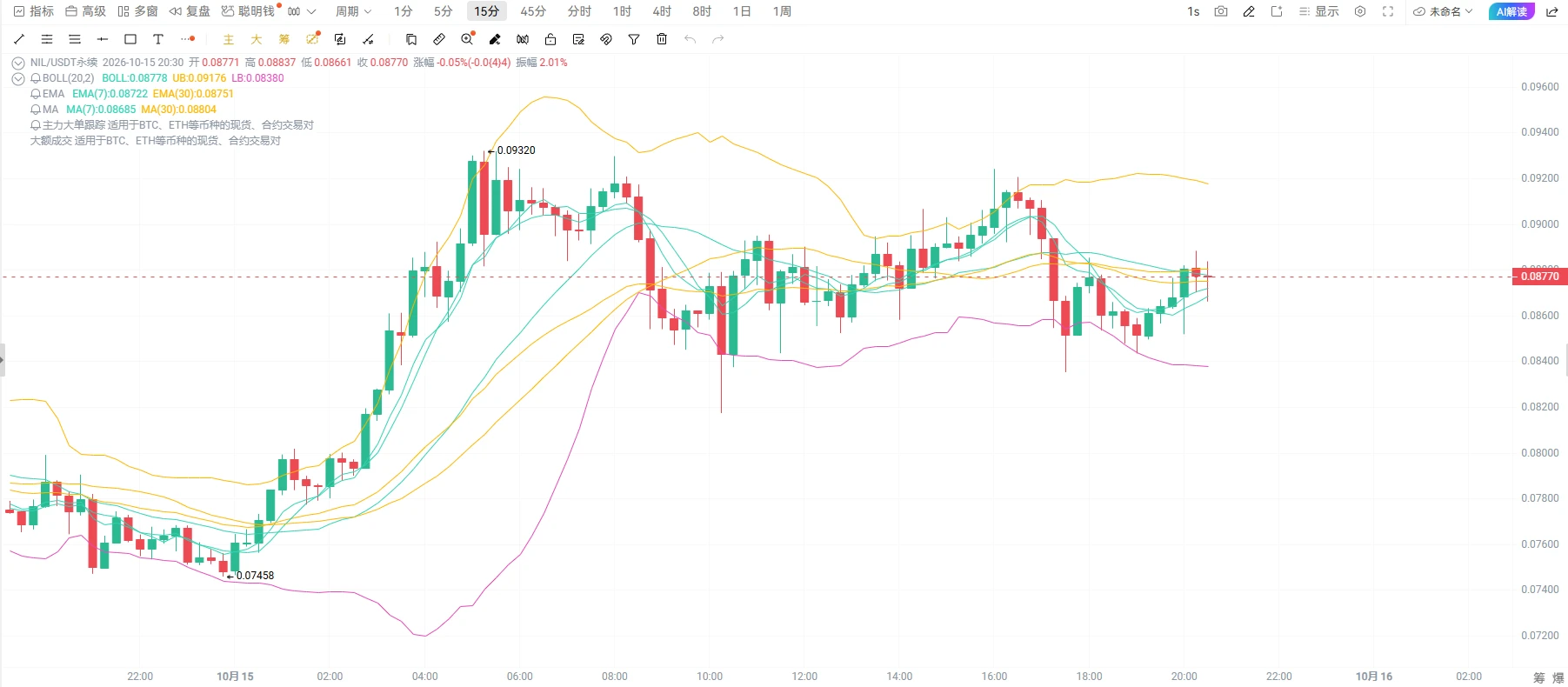Enter fullscreen chart mode
Viewport: 1568px width, 687px height.
(1388, 11)
